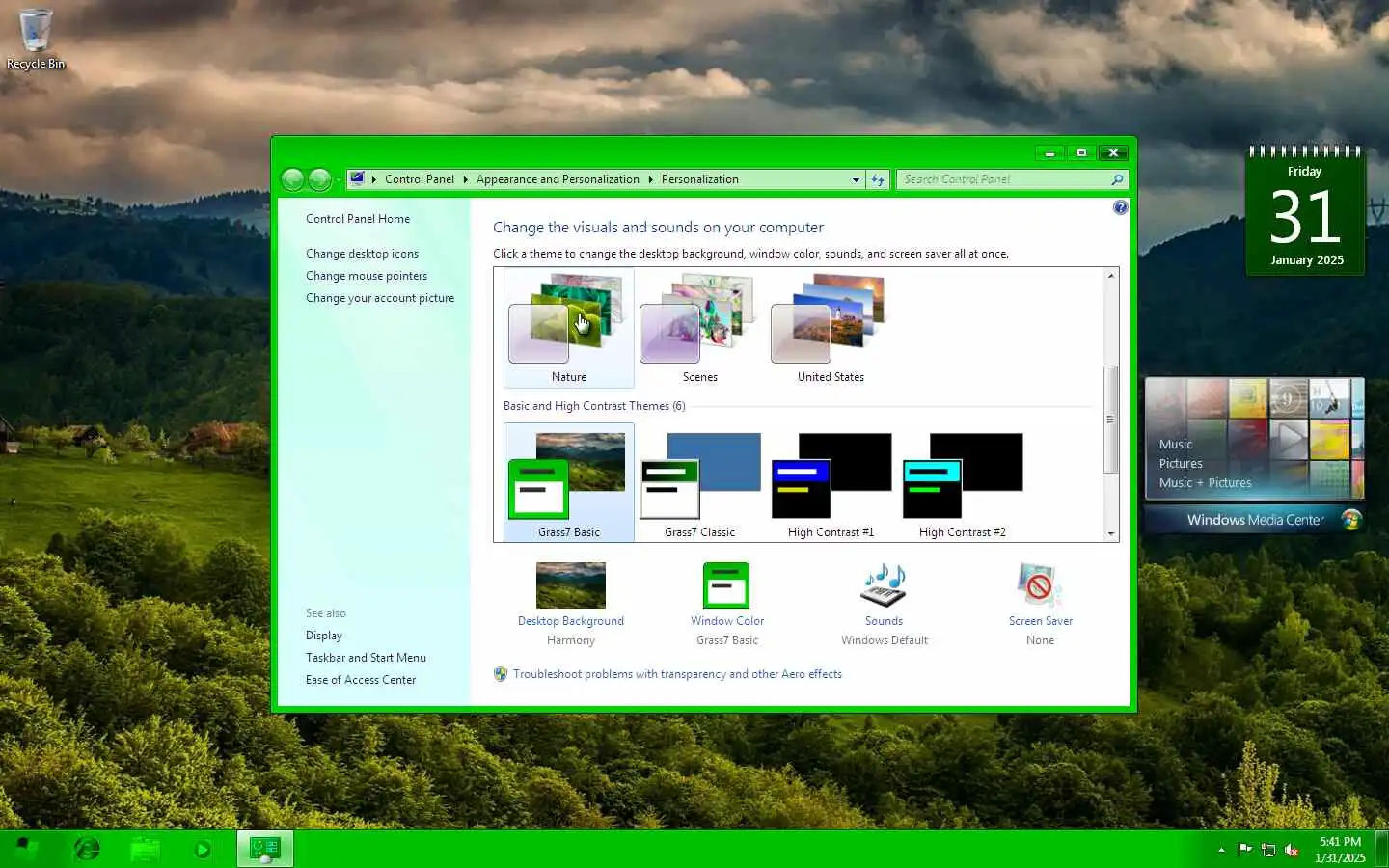Screen dimensions: 1389x868
Task: Open the Recycle Bin on the desktop
Action: (36, 40)
